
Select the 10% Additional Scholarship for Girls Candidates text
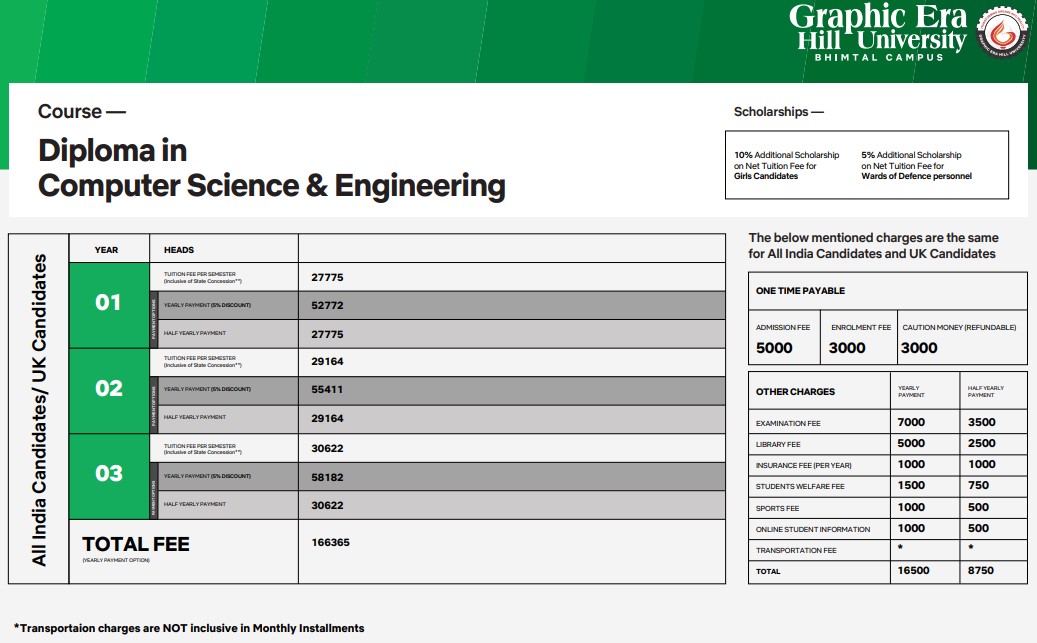tap(786, 165)
